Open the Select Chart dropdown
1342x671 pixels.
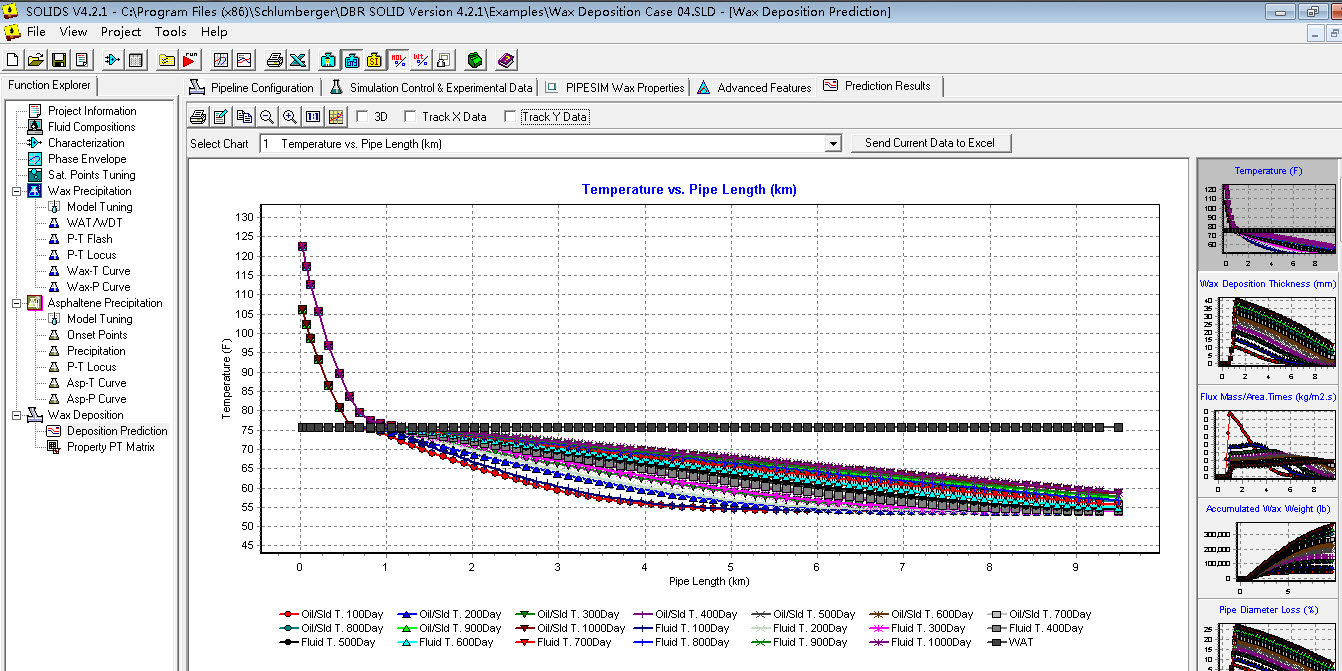[833, 144]
